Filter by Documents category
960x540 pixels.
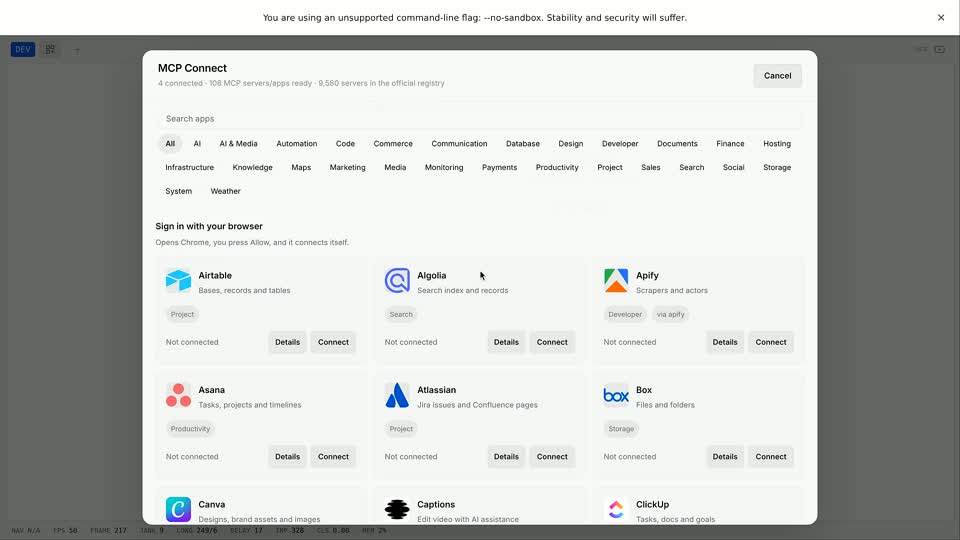[677, 144]
